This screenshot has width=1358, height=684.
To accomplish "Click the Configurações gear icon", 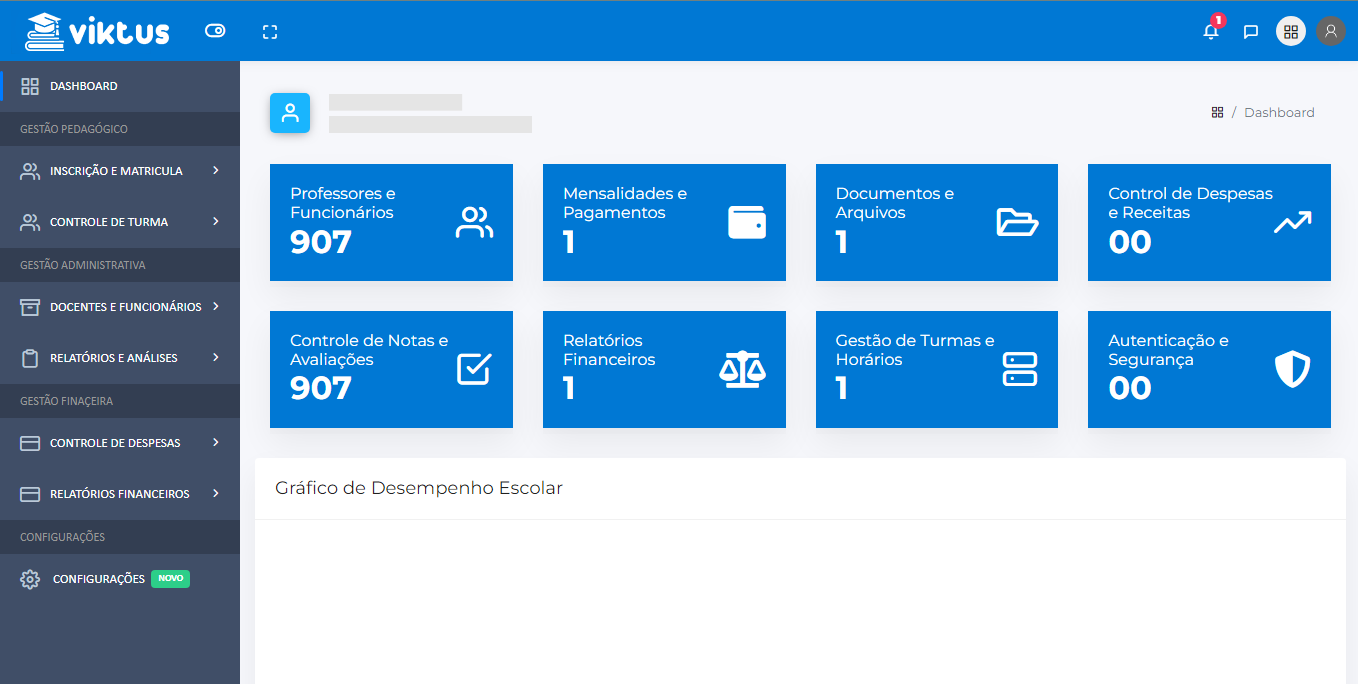I will pyautogui.click(x=30, y=579).
